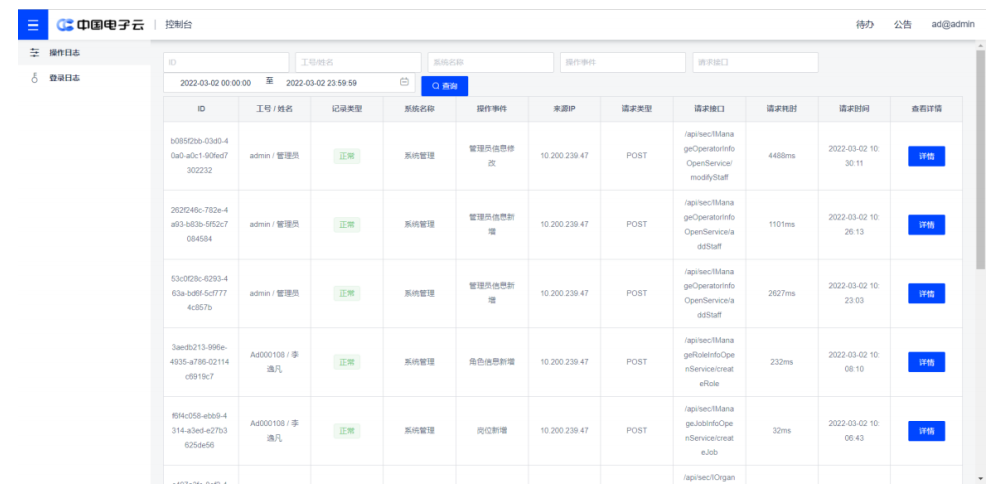Click admin / 管理员 in the 2627ms row
Image resolution: width=994 pixels, height=494 pixels.
click(274, 293)
